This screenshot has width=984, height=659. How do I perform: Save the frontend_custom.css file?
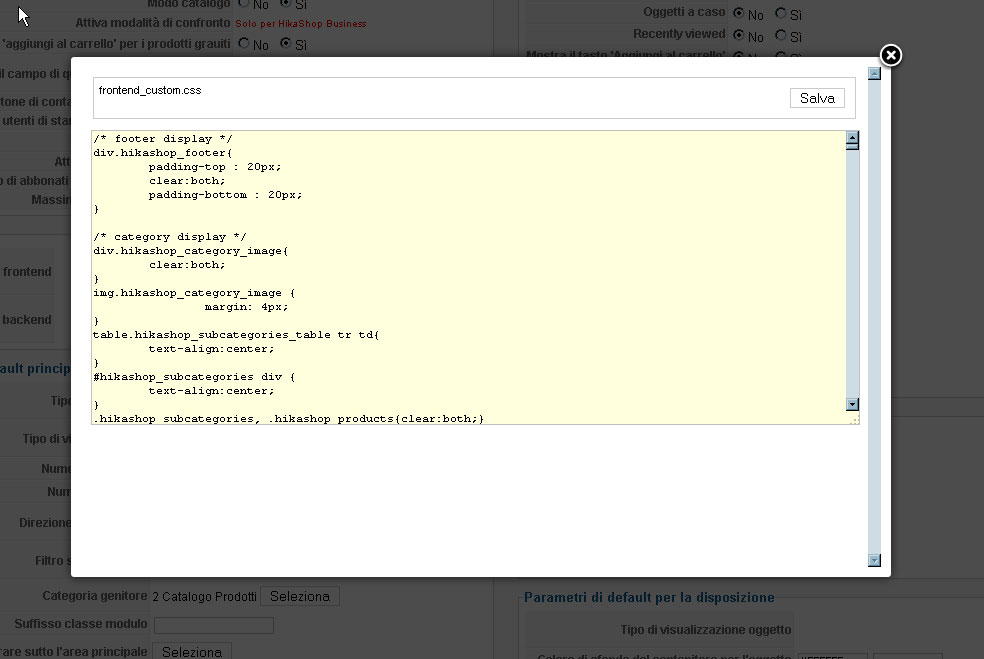pos(817,98)
